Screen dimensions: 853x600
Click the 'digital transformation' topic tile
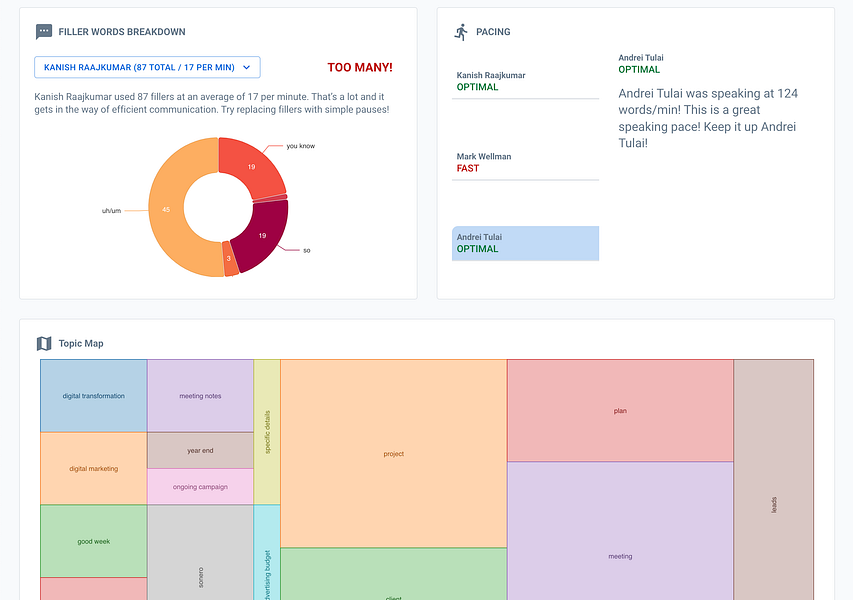[x=94, y=396]
